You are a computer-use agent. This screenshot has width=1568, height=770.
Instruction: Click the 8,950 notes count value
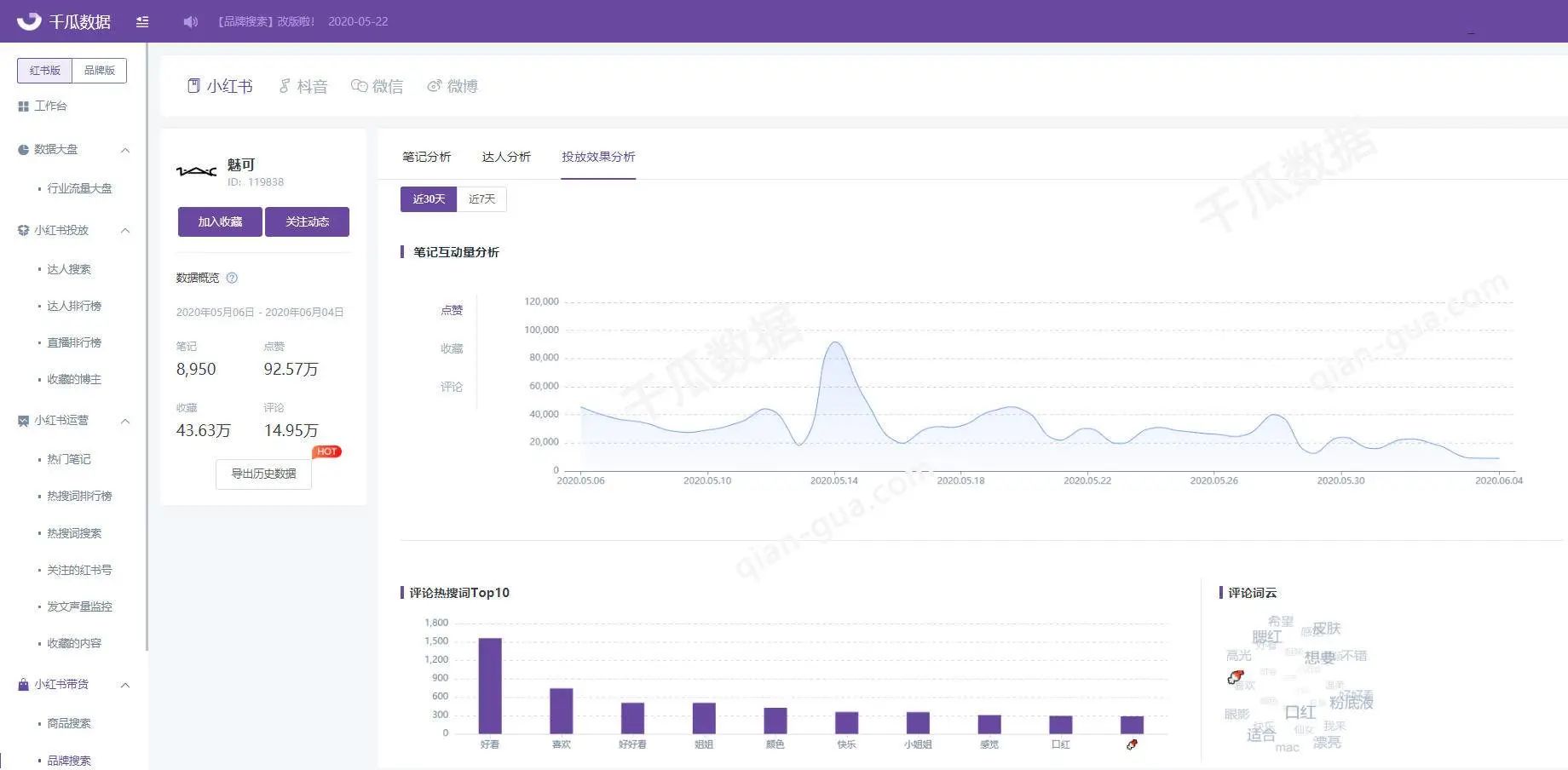196,370
